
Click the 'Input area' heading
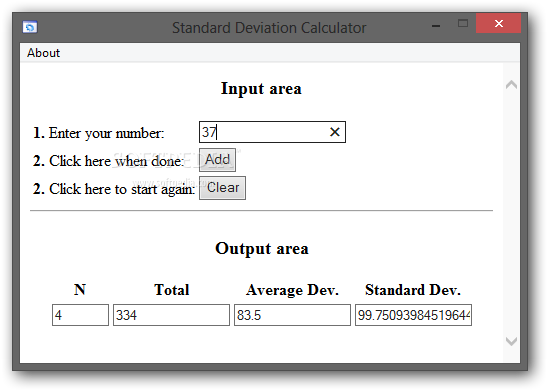(x=261, y=89)
